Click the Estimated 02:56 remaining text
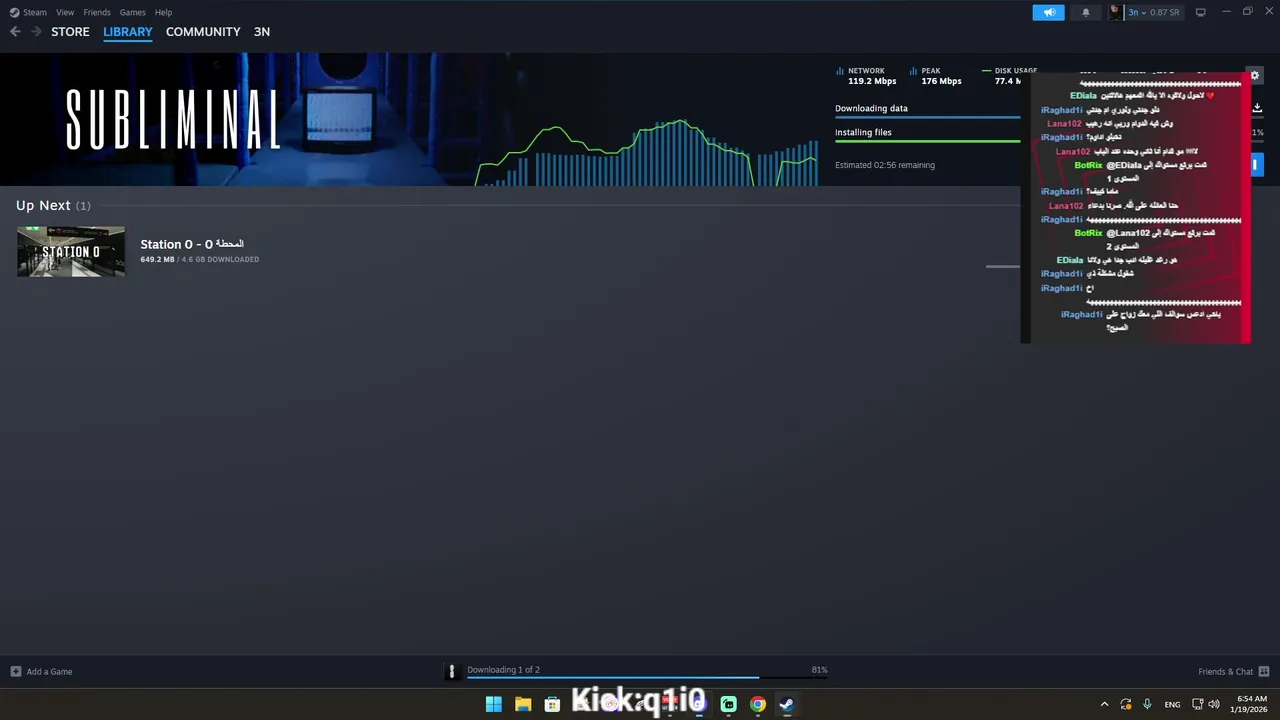Image resolution: width=1280 pixels, height=720 pixels. [x=885, y=165]
